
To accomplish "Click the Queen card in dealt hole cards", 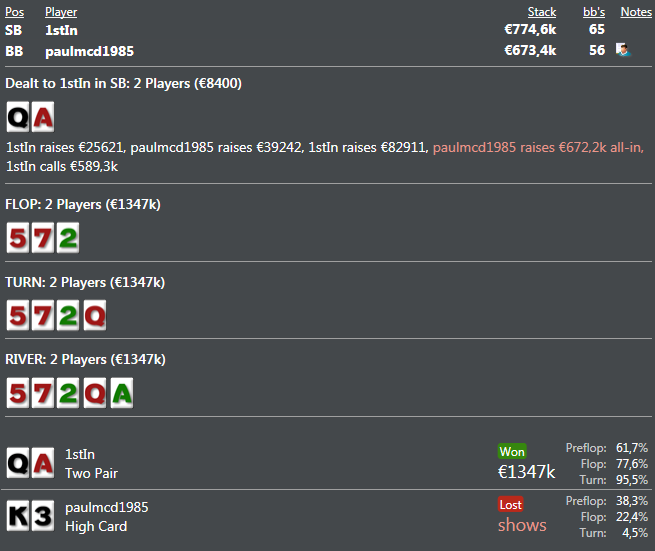I will (x=18, y=117).
